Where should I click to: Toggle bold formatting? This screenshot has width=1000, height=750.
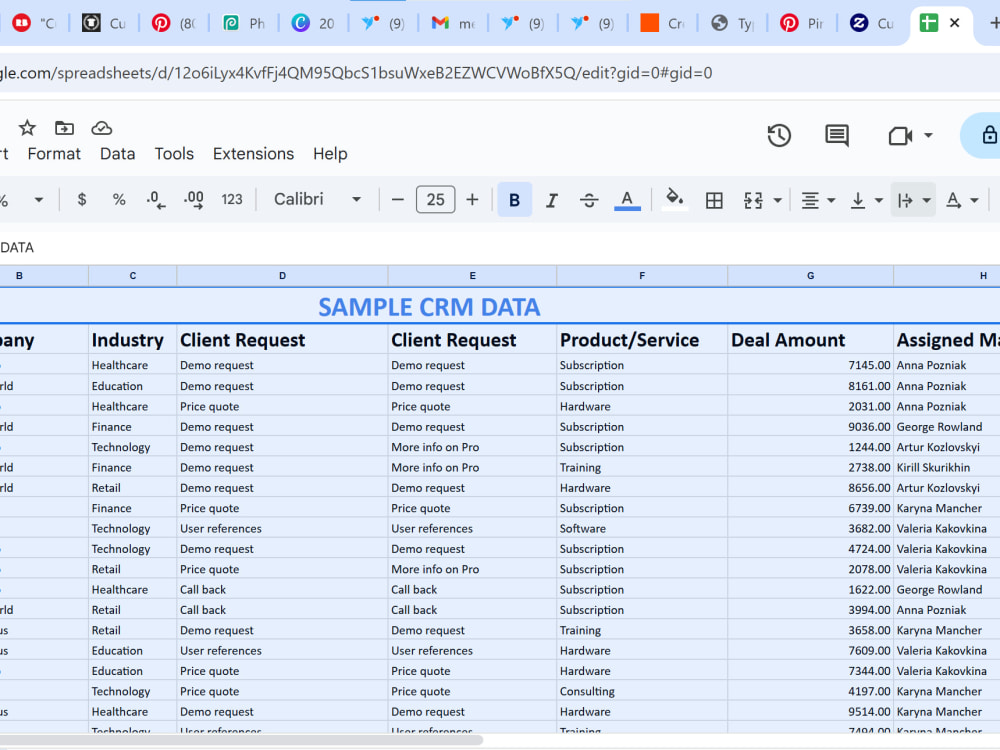coord(515,200)
